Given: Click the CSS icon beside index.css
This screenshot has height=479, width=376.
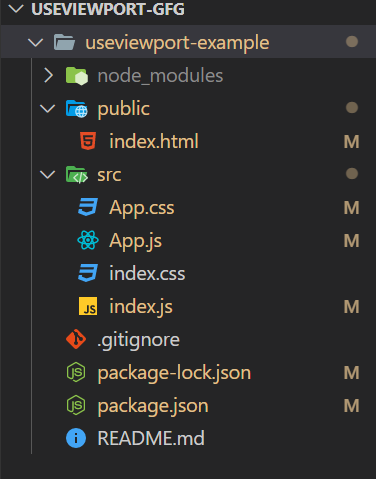Looking at the screenshot, I should (88, 273).
